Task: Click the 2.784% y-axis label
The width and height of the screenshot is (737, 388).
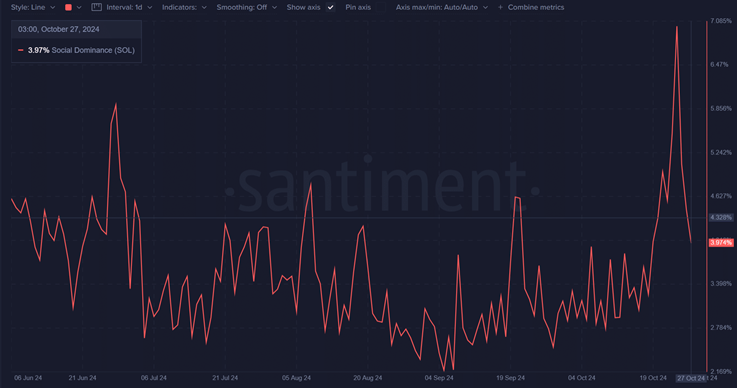Action: click(x=721, y=327)
